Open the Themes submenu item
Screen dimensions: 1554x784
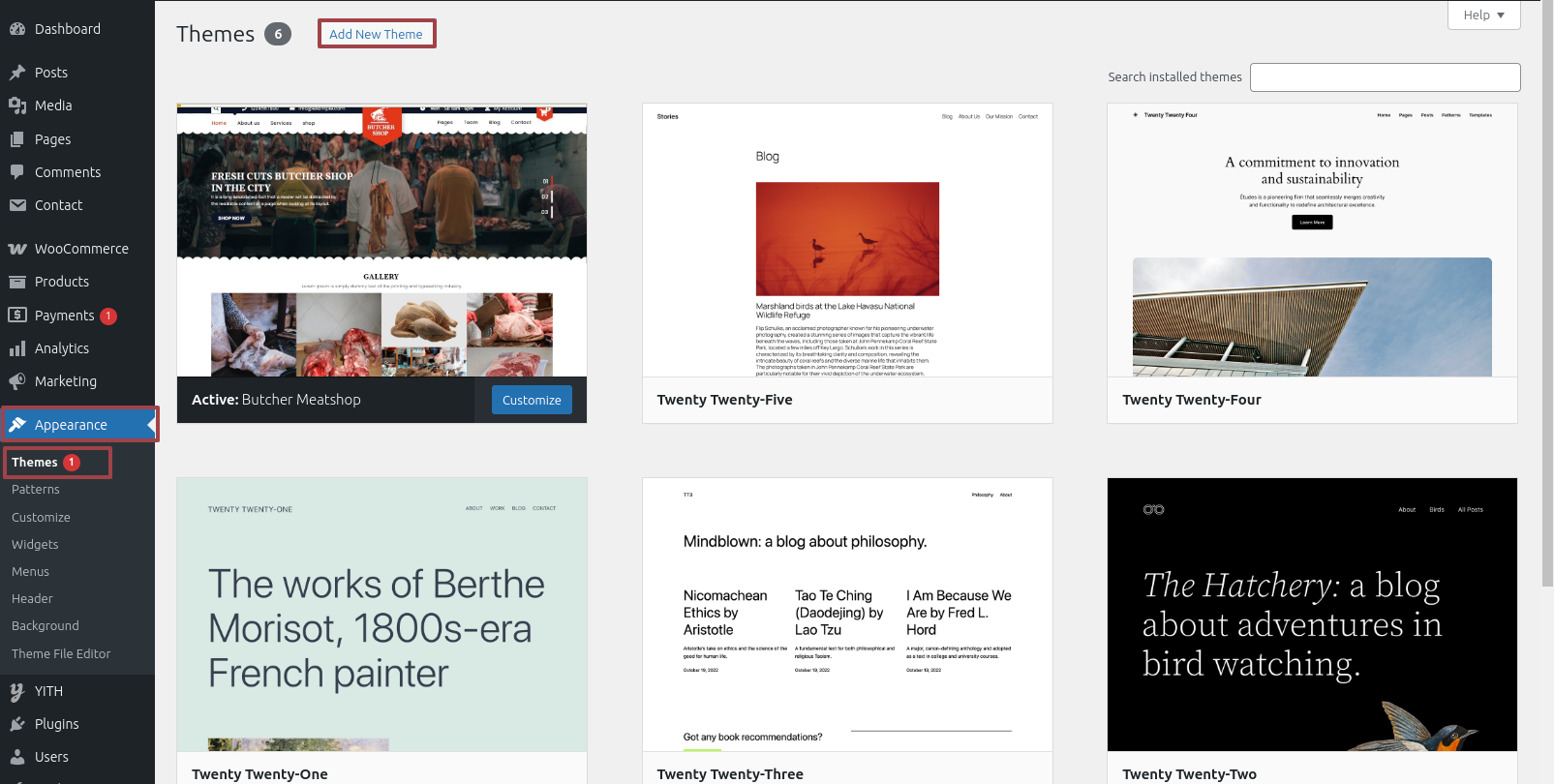(x=35, y=463)
